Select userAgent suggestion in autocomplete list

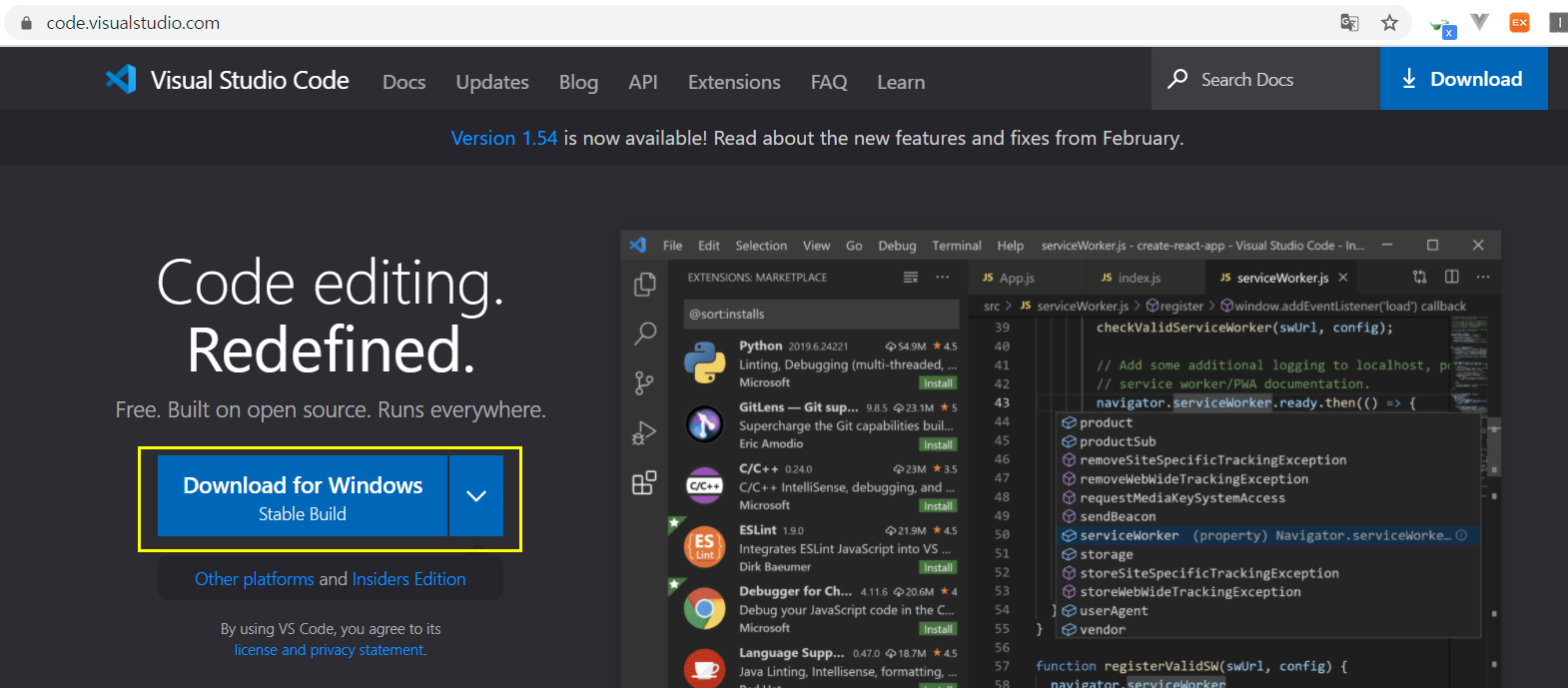tap(1268, 611)
